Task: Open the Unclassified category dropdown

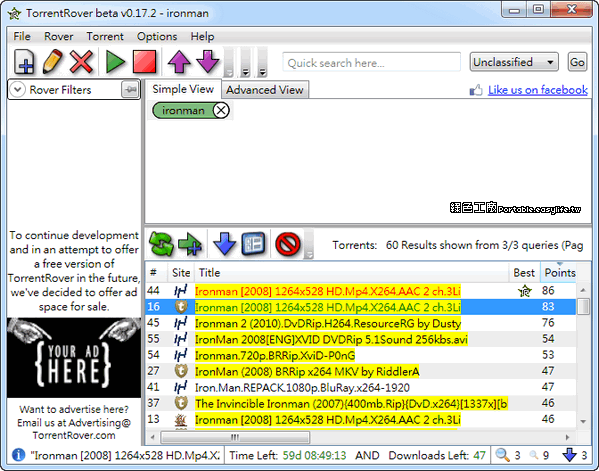Action: click(x=514, y=62)
